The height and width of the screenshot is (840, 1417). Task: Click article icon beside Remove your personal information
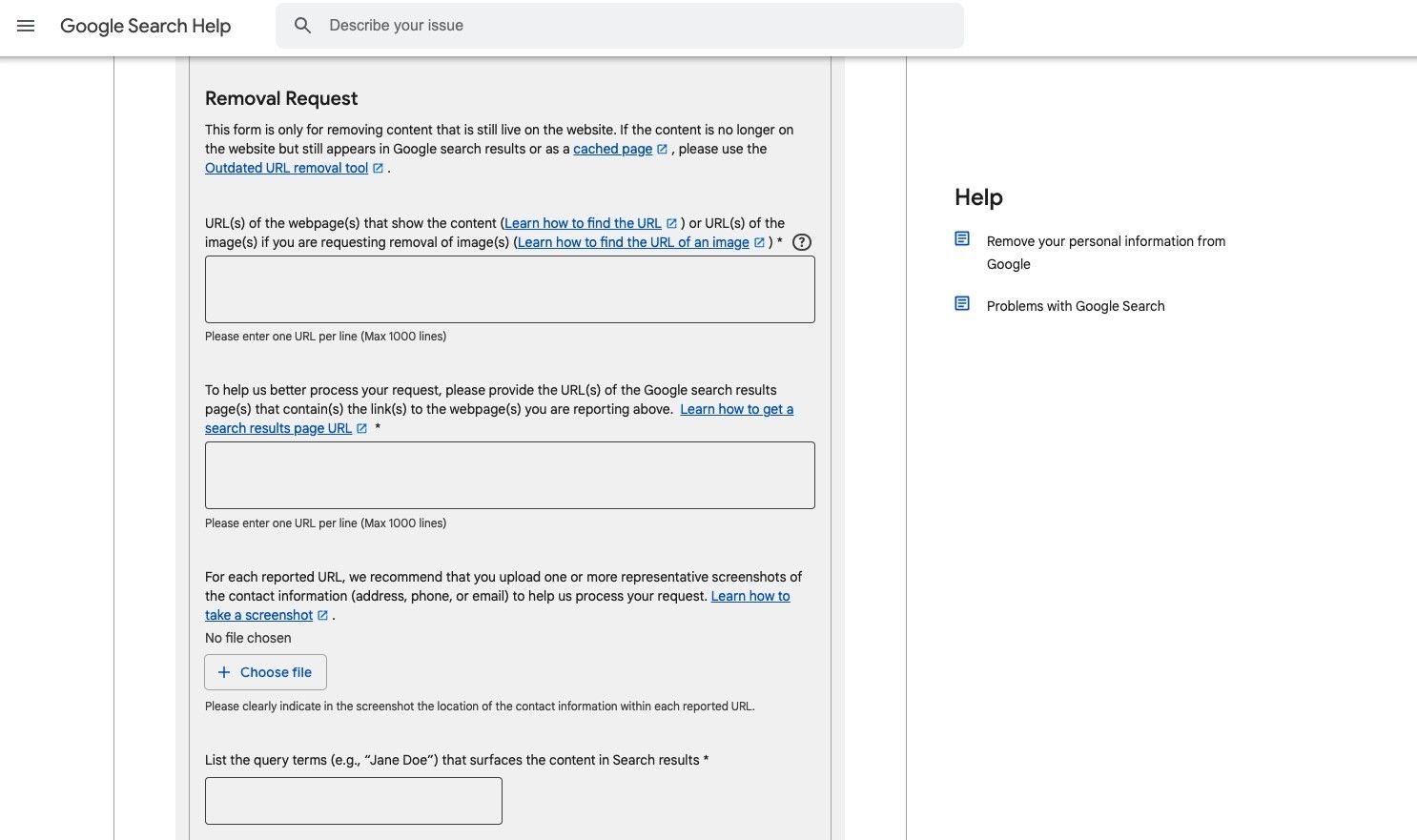click(962, 238)
